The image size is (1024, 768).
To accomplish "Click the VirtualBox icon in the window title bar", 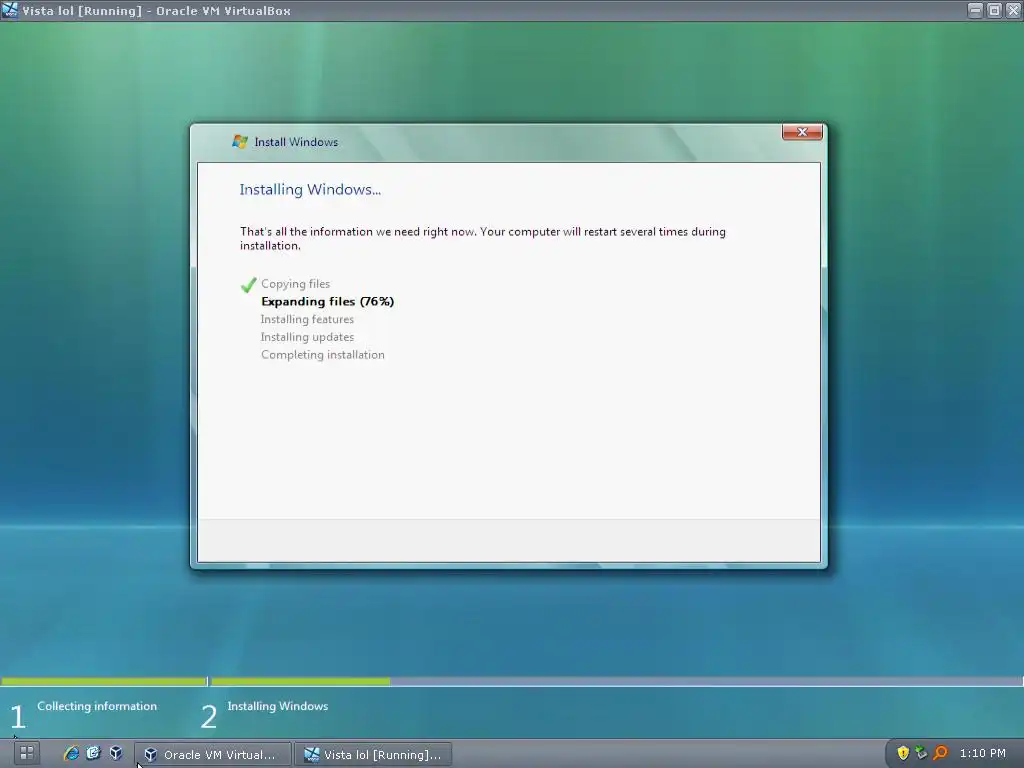I will click(x=10, y=10).
